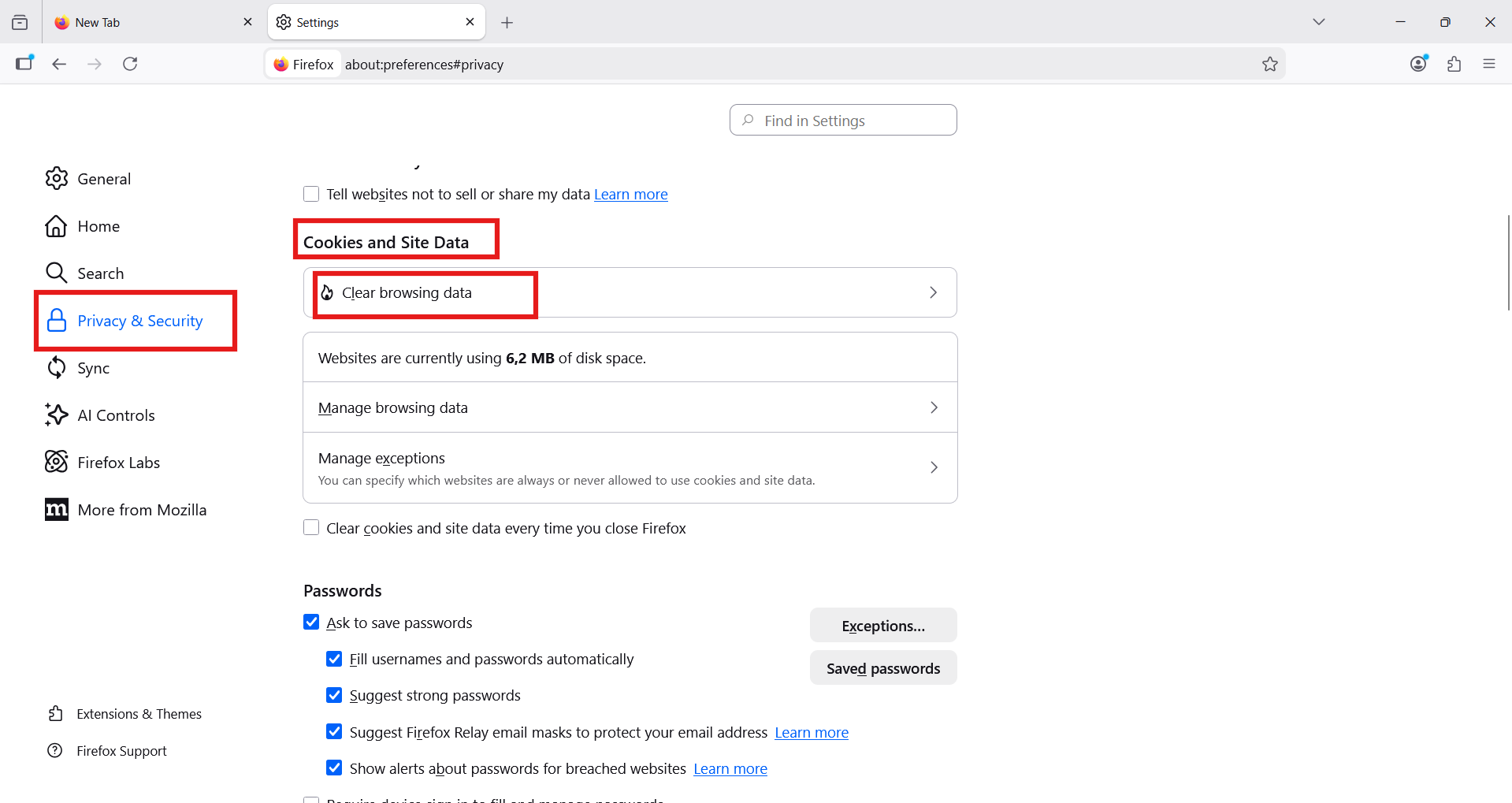The image size is (1512, 803).
Task: Select General in the settings sidebar
Action: (x=104, y=179)
